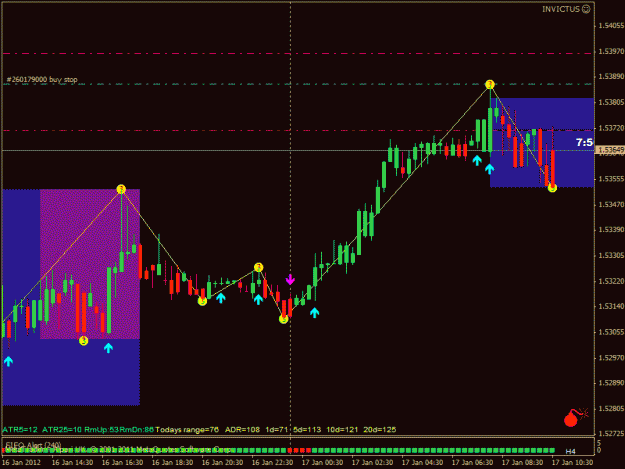
Task: Click the 16 Jan 20:30 time axis label
Action: 222,463
